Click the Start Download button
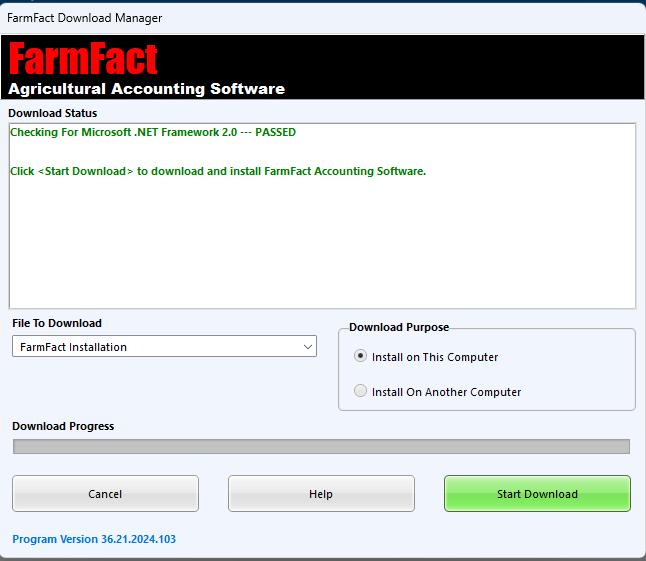 click(537, 494)
